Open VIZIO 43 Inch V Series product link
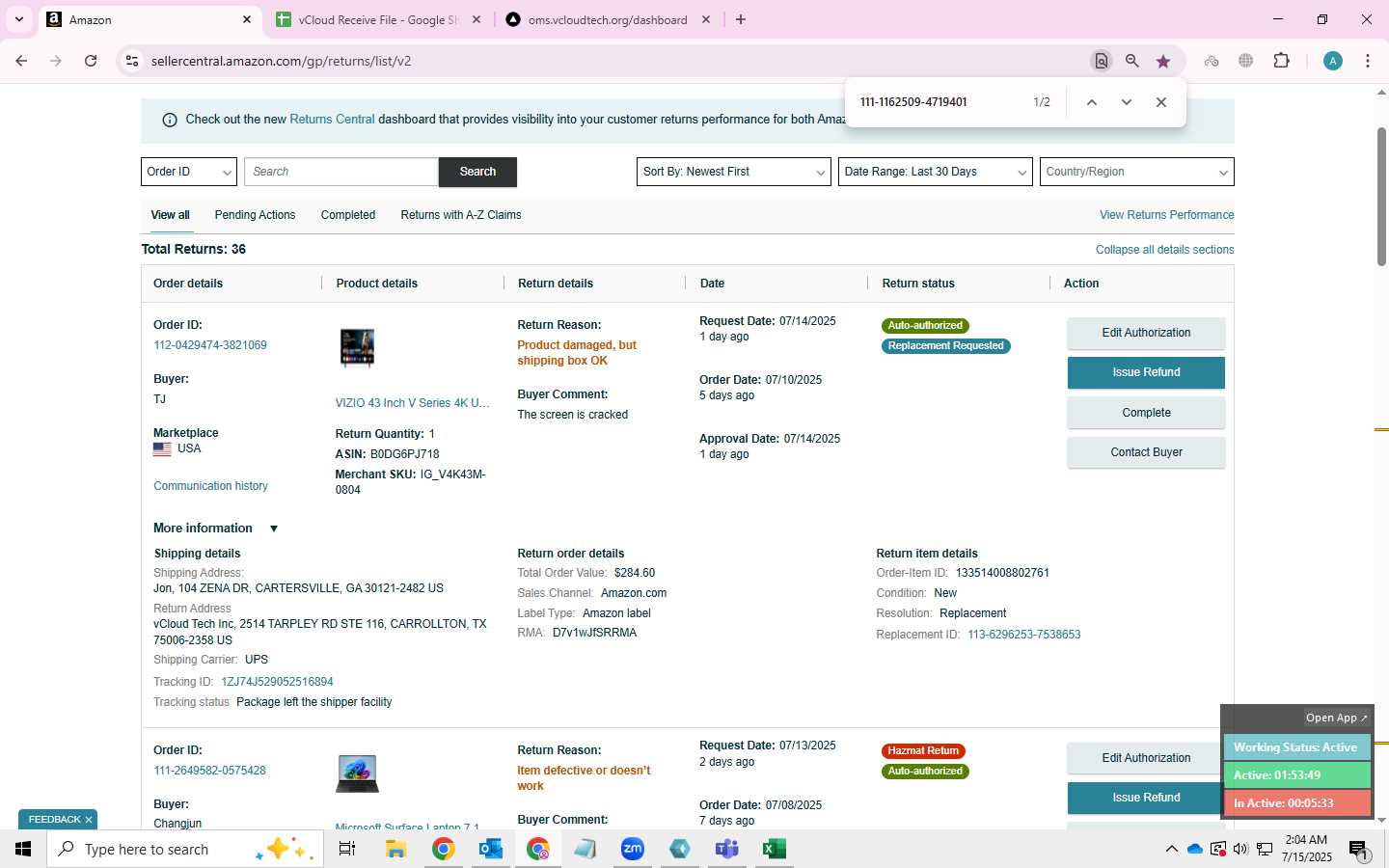 coord(412,403)
